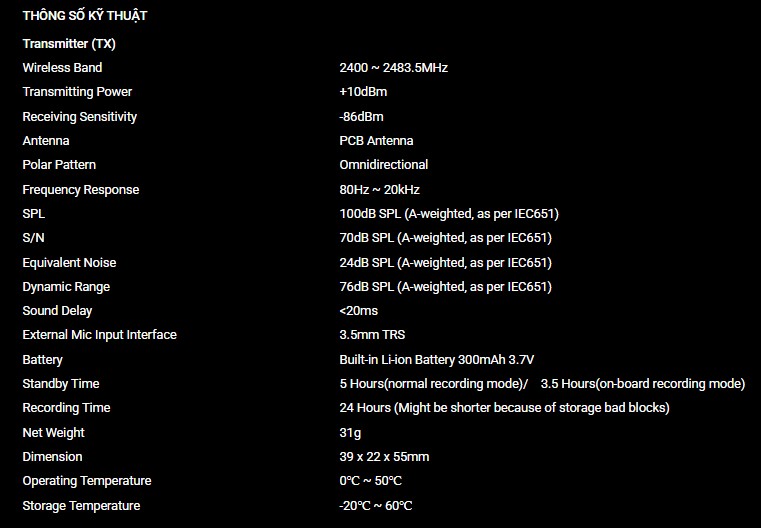This screenshot has height=528, width=761.
Task: Select the PCB Antenna value
Action: point(376,141)
